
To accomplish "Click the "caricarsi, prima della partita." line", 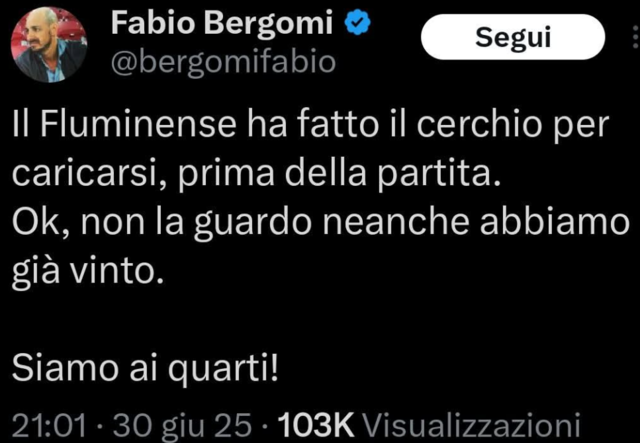I will 256,174.
